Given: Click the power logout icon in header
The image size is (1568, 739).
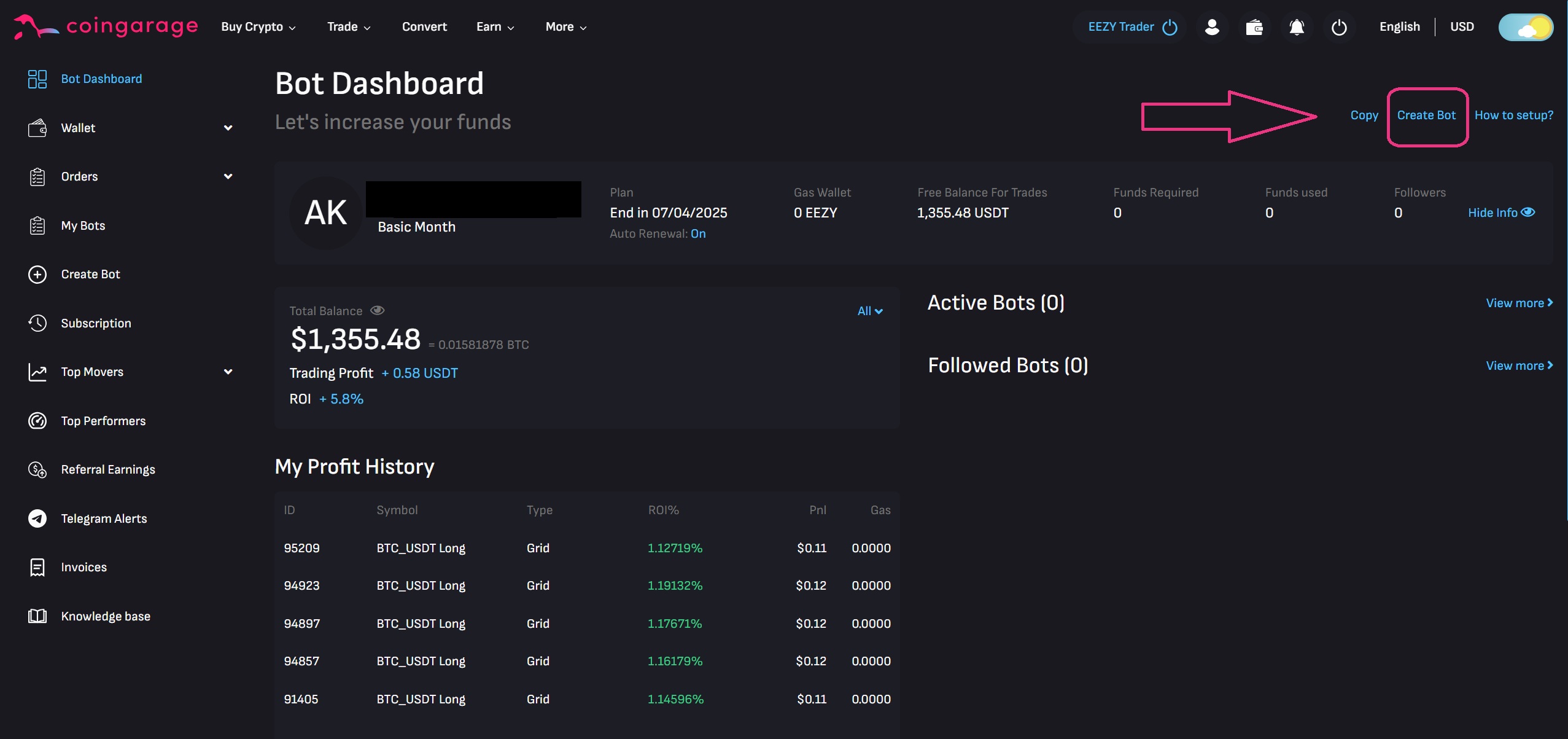Looking at the screenshot, I should point(1339,27).
